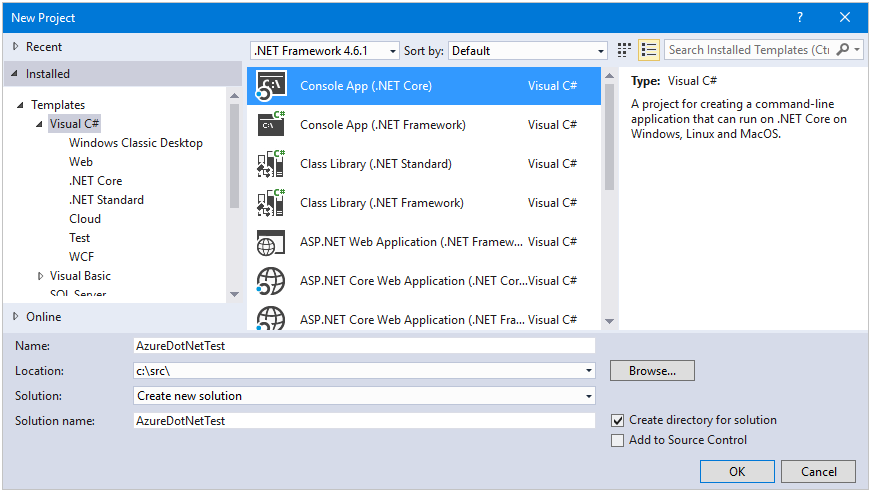This screenshot has width=871, height=490.
Task: Select the Cloud category
Action: pos(85,218)
